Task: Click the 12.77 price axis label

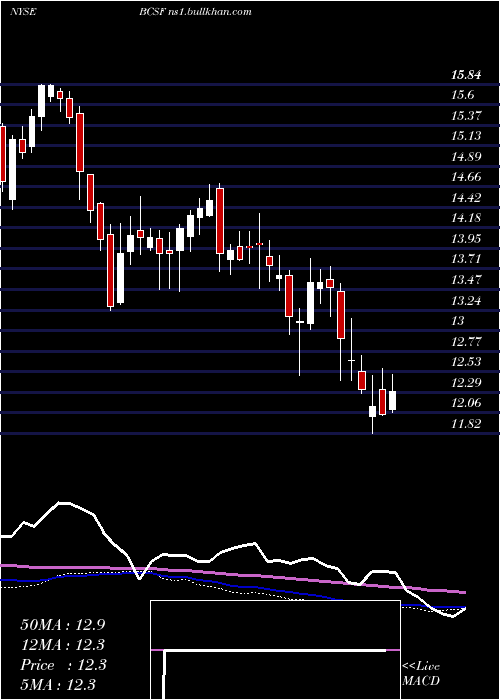Action: [x=466, y=342]
